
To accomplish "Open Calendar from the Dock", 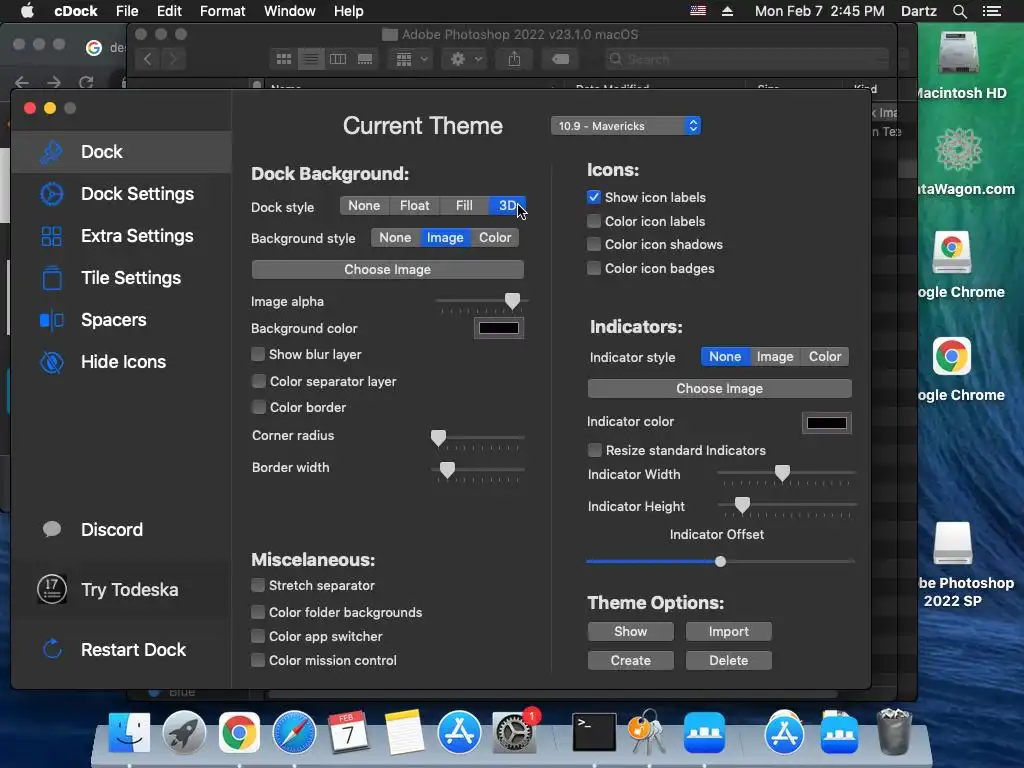I will pyautogui.click(x=349, y=733).
